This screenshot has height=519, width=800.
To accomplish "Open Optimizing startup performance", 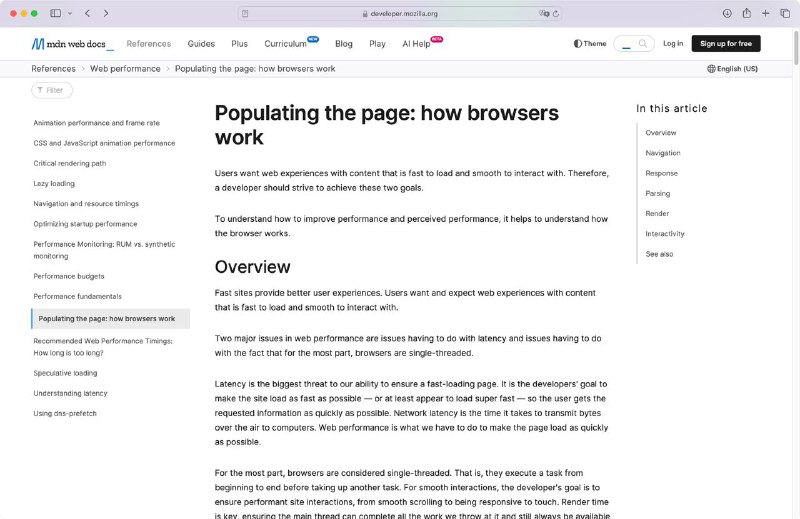I will pos(85,224).
